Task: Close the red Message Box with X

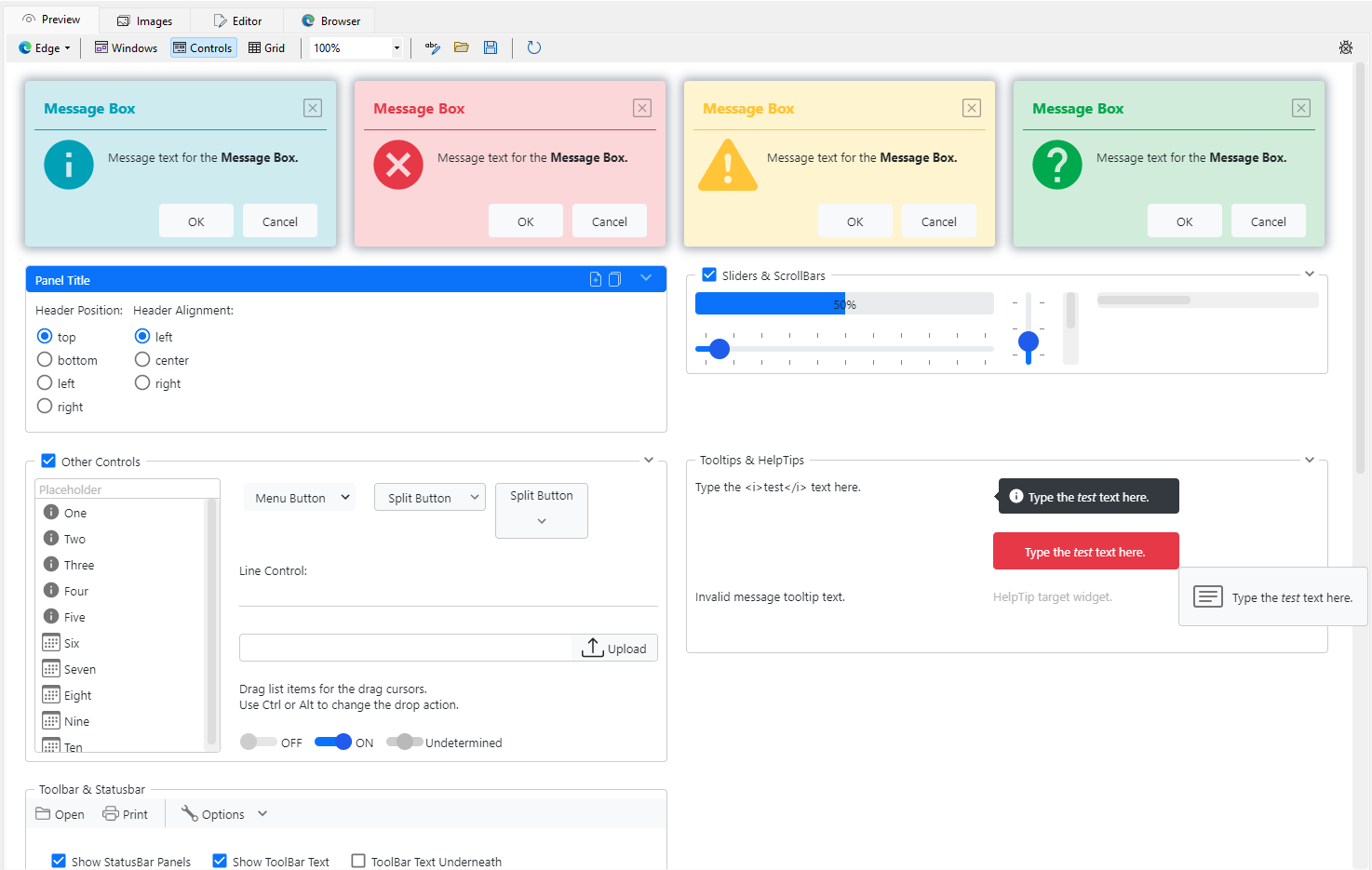Action: pos(642,108)
